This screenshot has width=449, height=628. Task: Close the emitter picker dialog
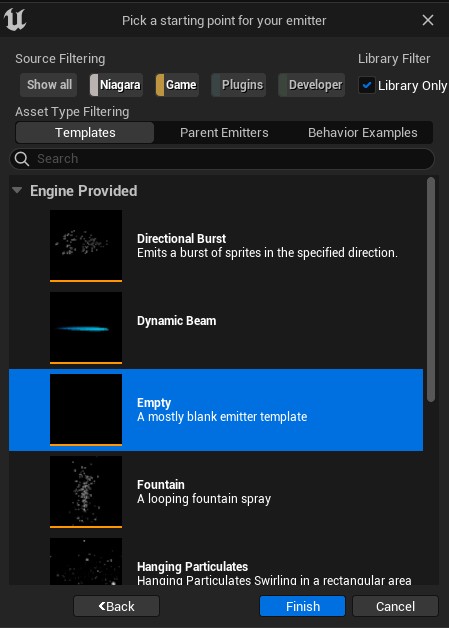click(428, 20)
